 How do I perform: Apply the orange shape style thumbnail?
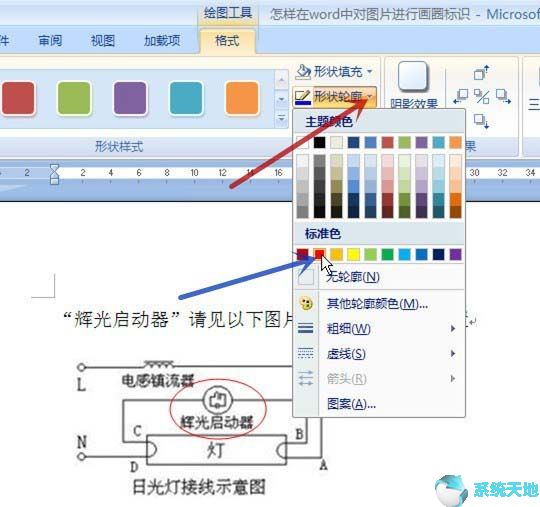(242, 98)
